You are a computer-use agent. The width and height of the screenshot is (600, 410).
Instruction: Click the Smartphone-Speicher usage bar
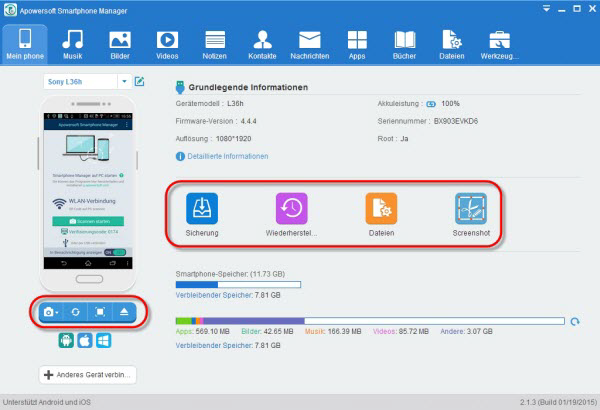click(x=238, y=284)
